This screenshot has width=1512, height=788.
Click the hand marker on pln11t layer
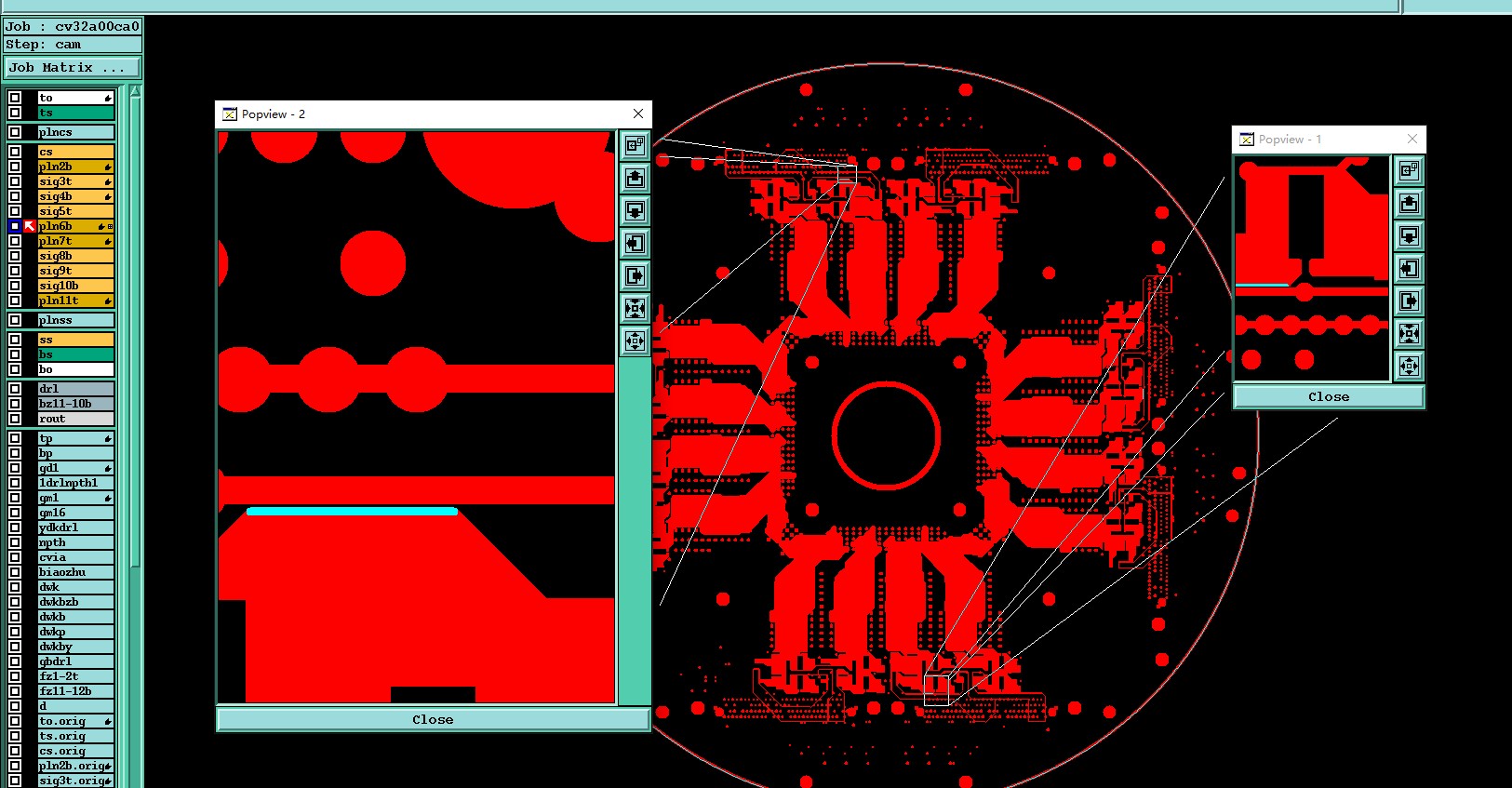tap(108, 301)
